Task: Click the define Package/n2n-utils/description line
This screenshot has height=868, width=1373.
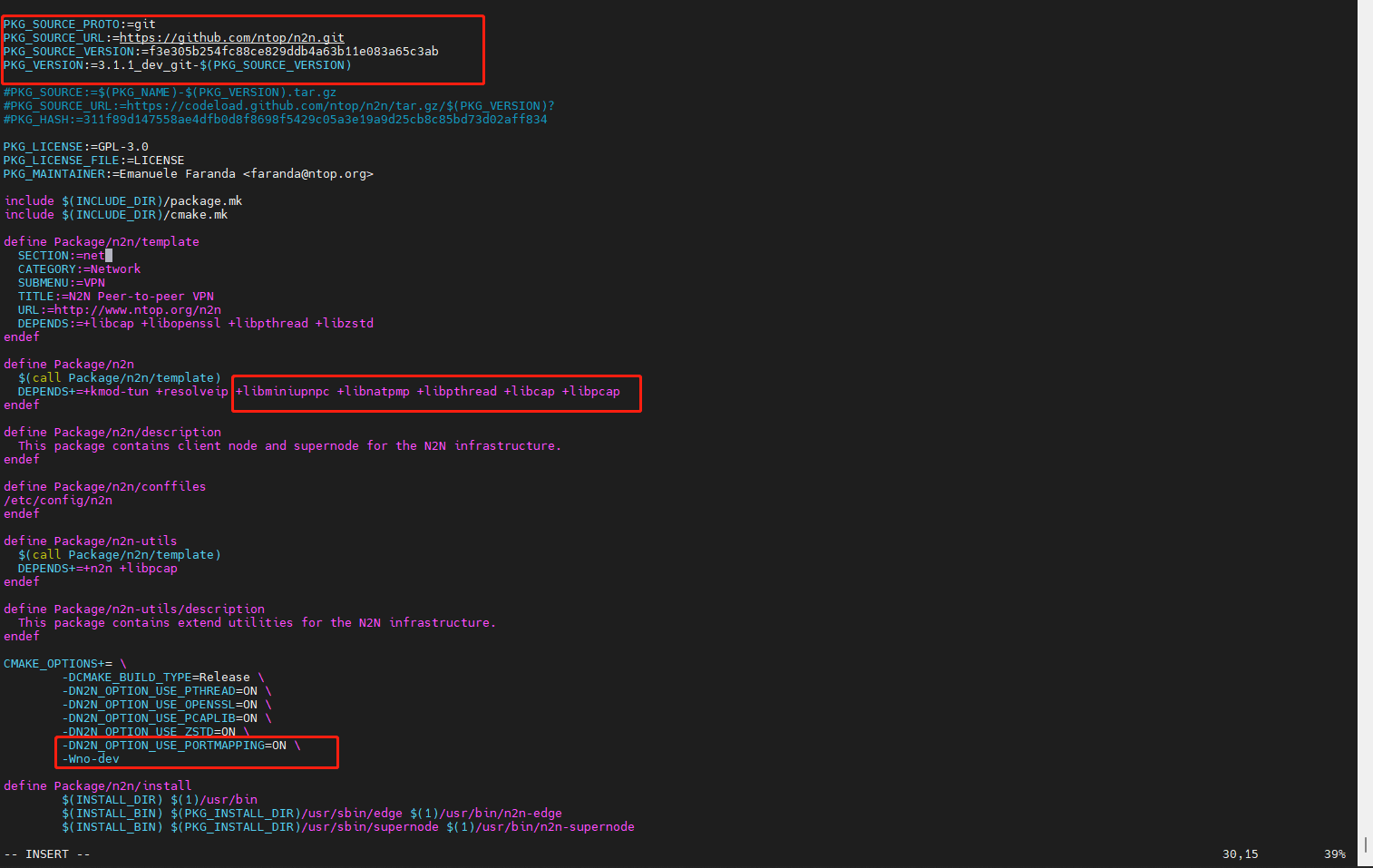Action: click(134, 610)
